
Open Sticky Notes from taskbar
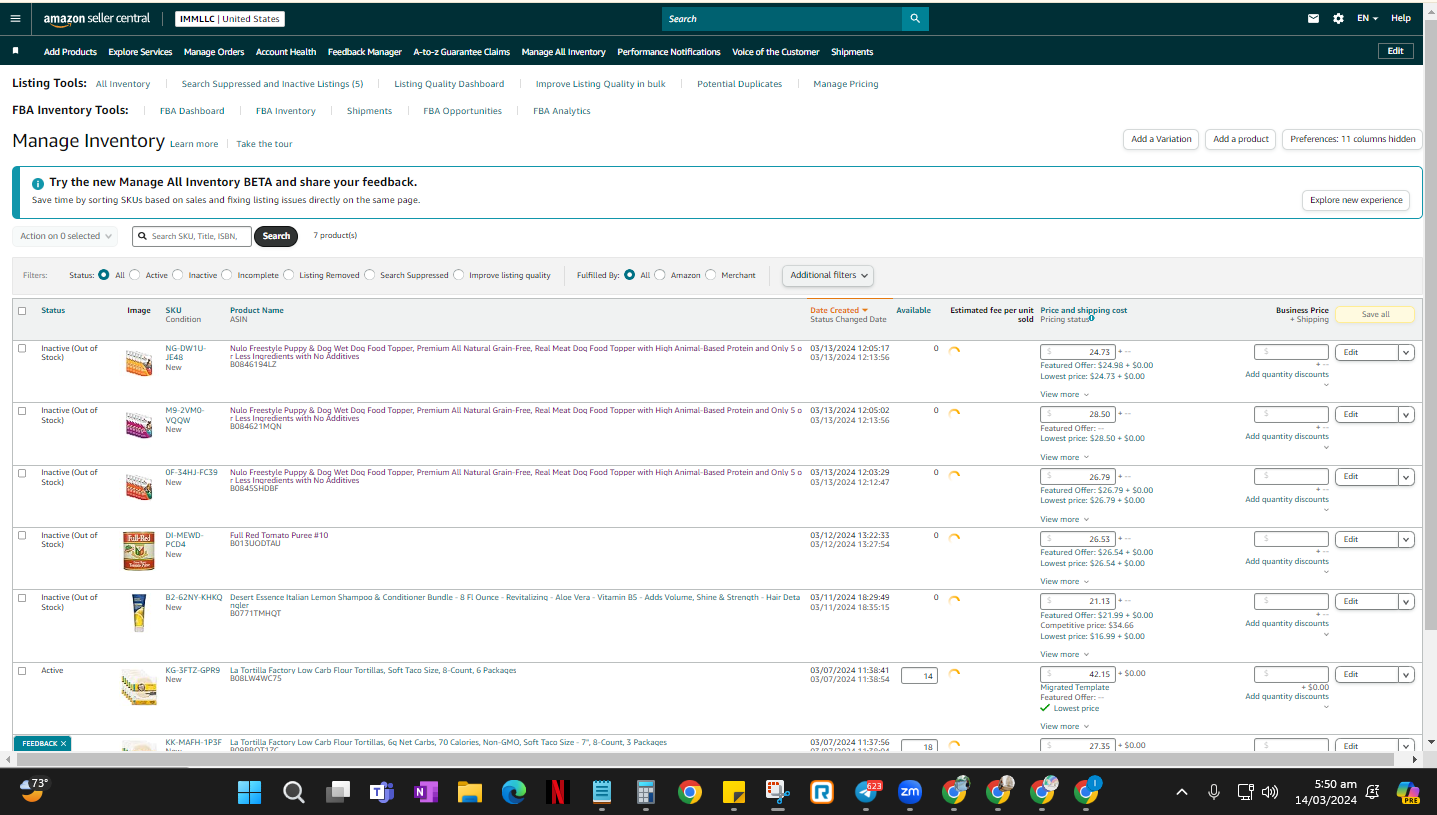(734, 793)
